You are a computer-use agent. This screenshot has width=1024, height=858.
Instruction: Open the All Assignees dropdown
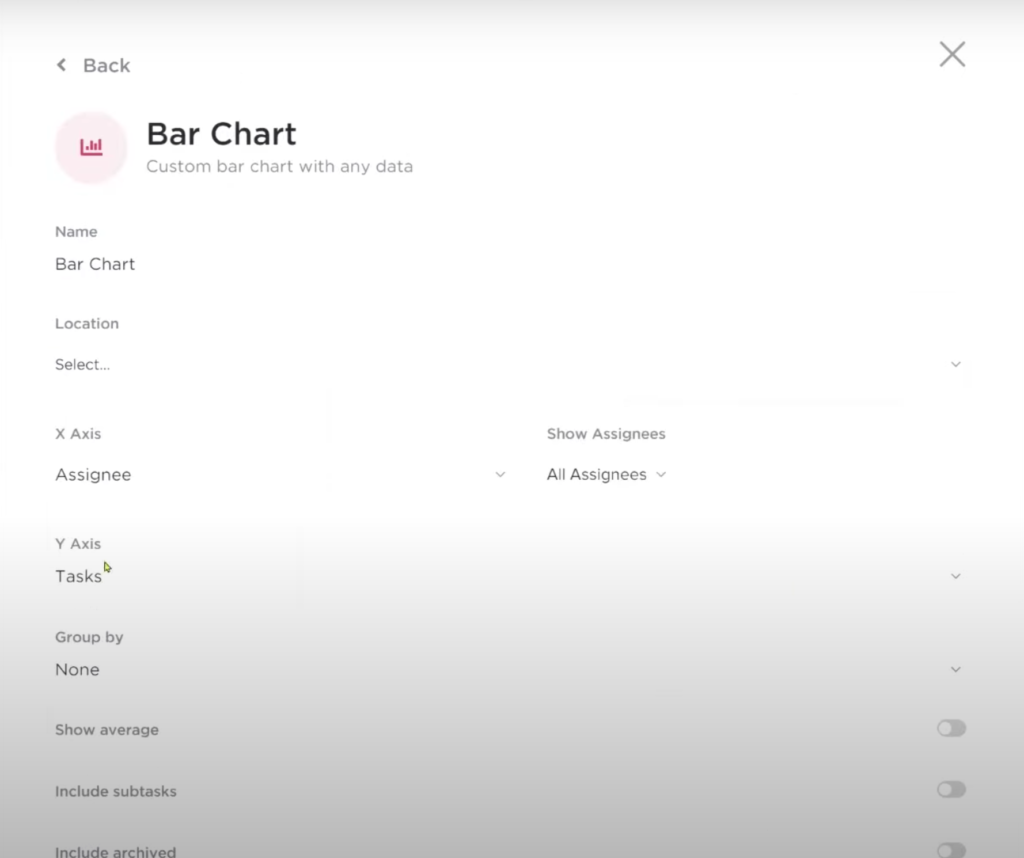(x=606, y=474)
